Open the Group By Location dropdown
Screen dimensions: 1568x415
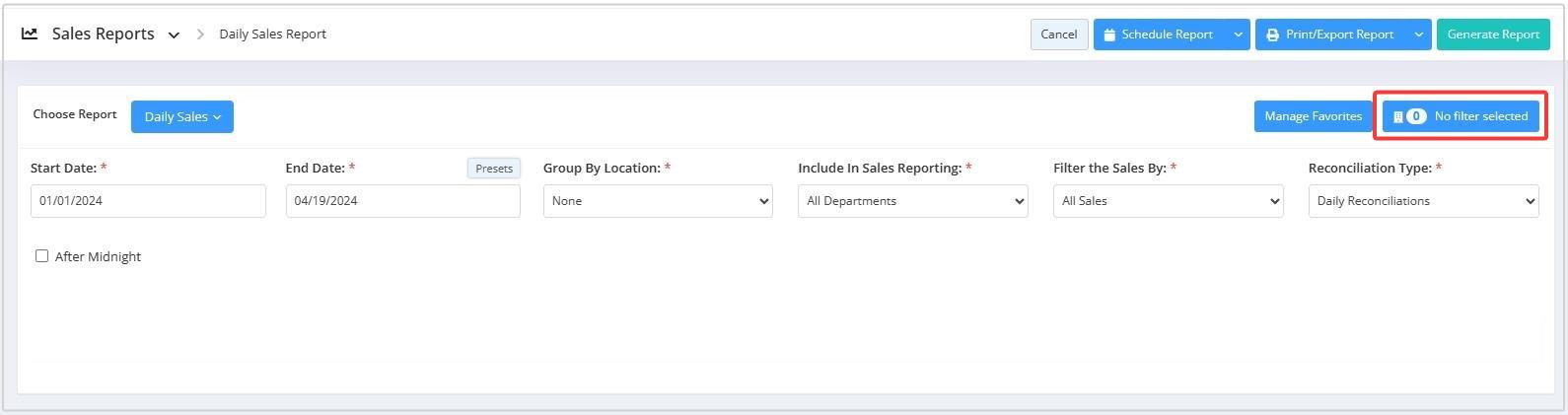[x=658, y=201]
